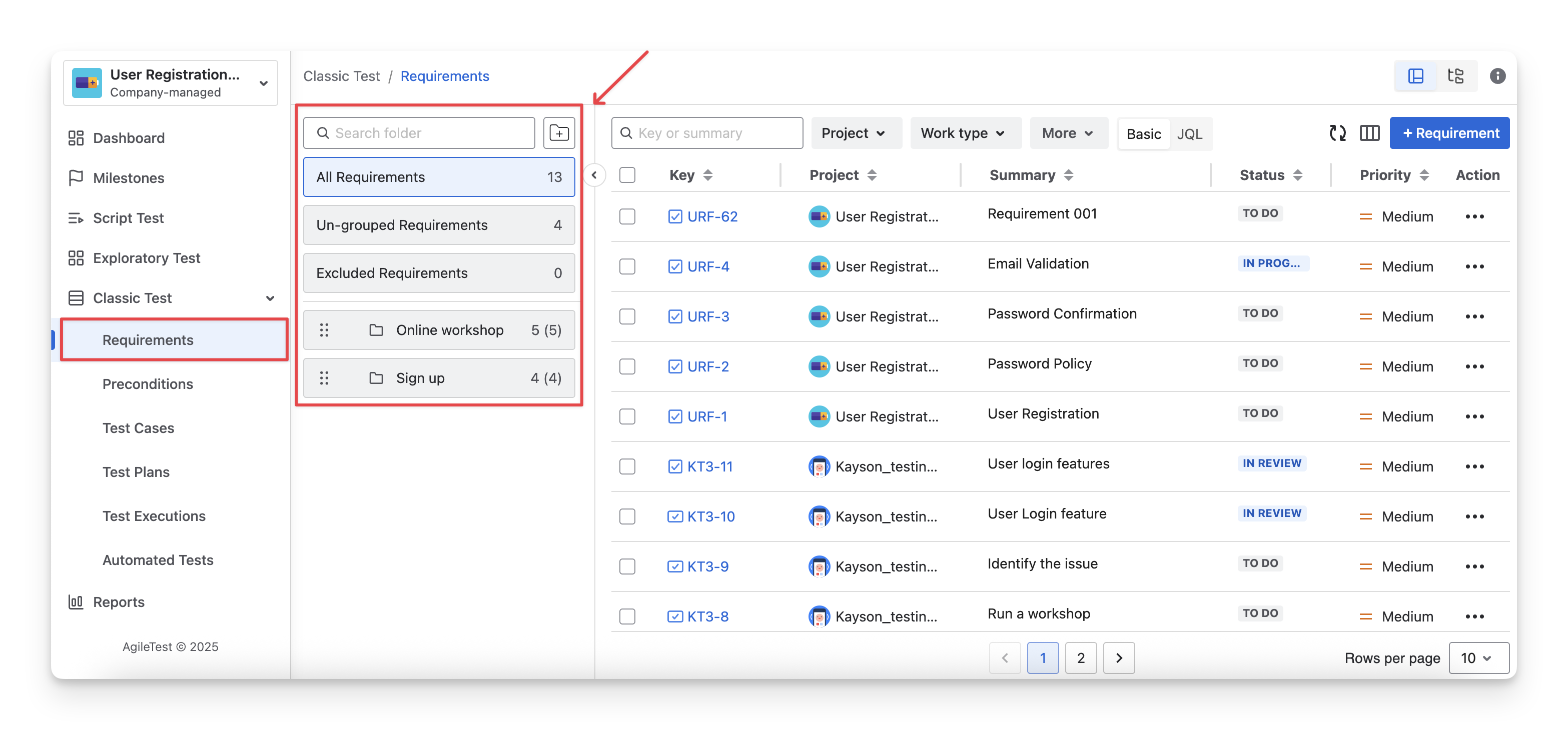
Task: Click the new folder icon
Action: coord(558,132)
